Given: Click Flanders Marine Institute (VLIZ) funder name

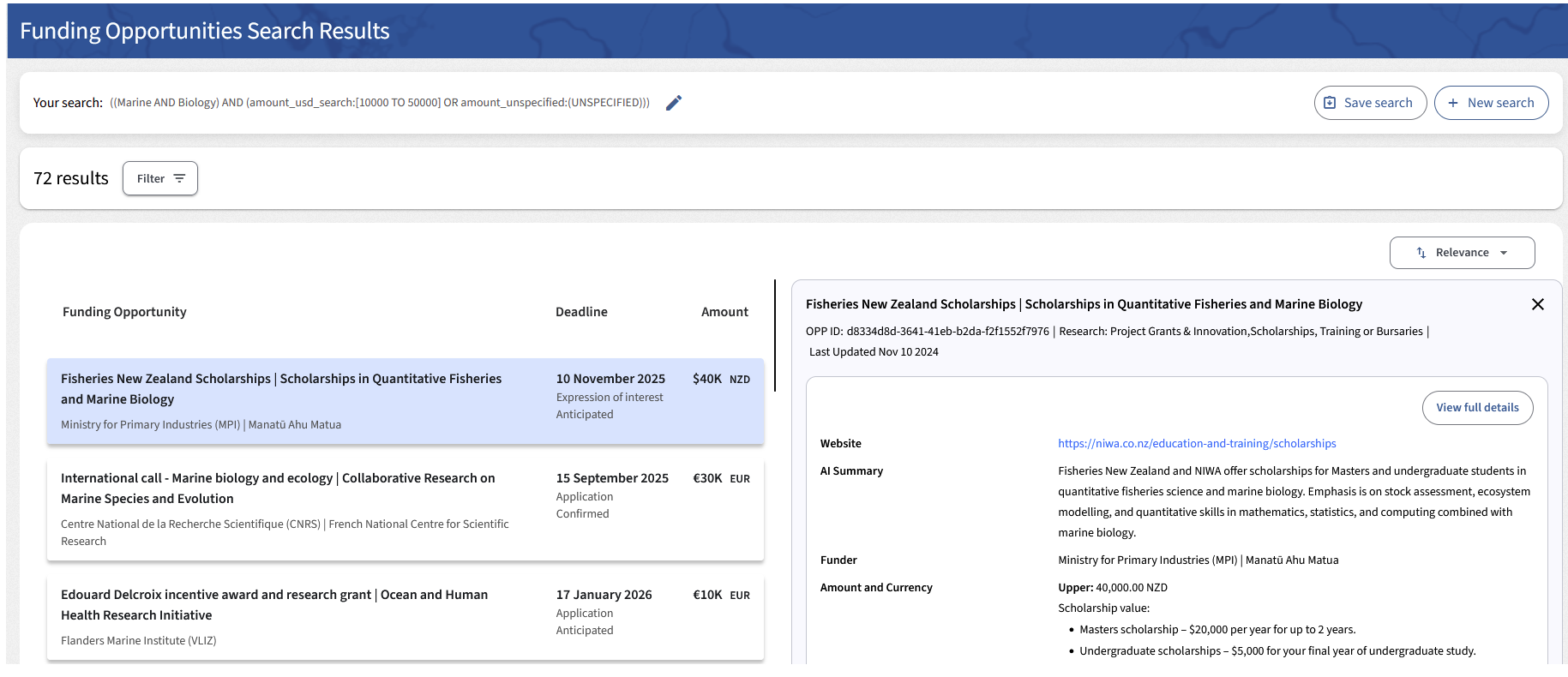Looking at the screenshot, I should tap(138, 641).
